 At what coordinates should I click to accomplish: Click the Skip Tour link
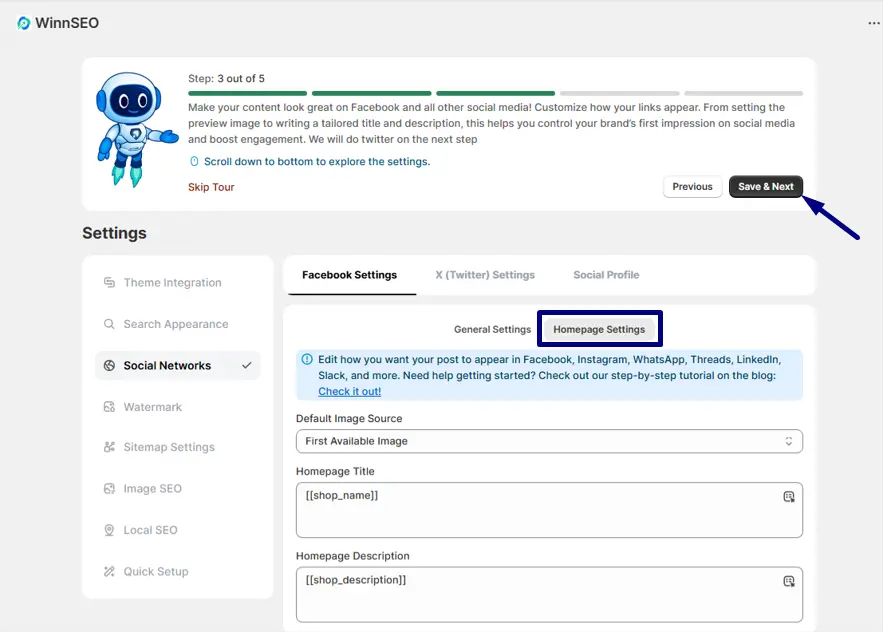[x=211, y=187]
